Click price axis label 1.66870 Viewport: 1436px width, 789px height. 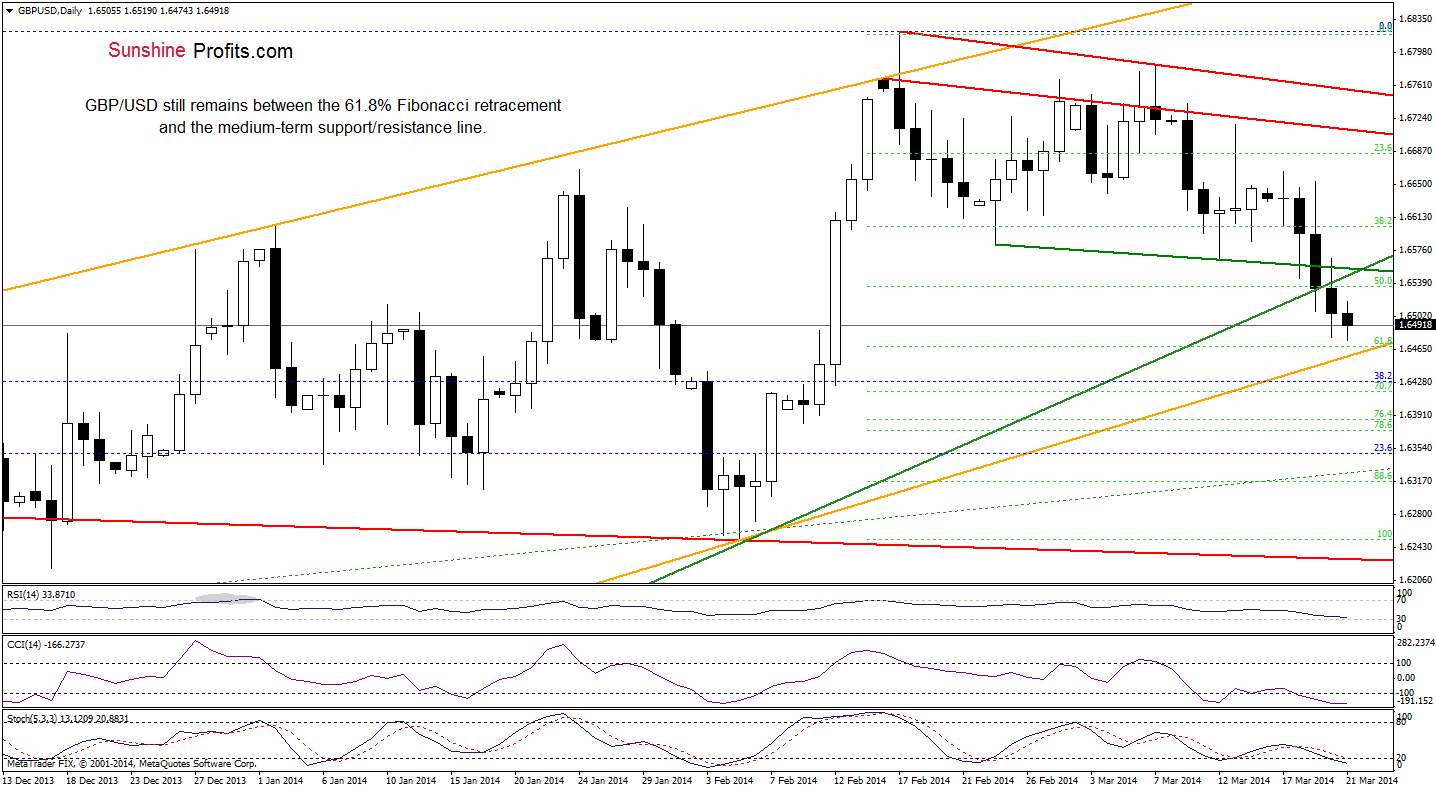tap(1416, 151)
